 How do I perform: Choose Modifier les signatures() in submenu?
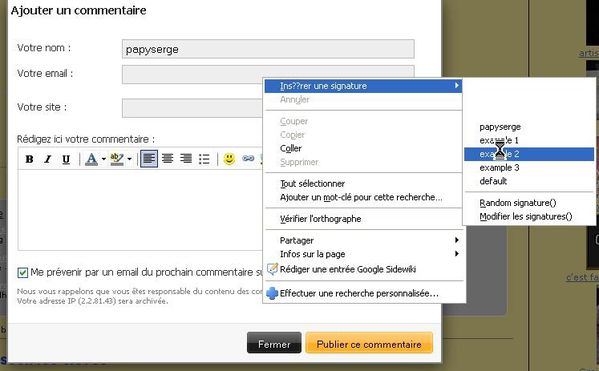pos(529,217)
